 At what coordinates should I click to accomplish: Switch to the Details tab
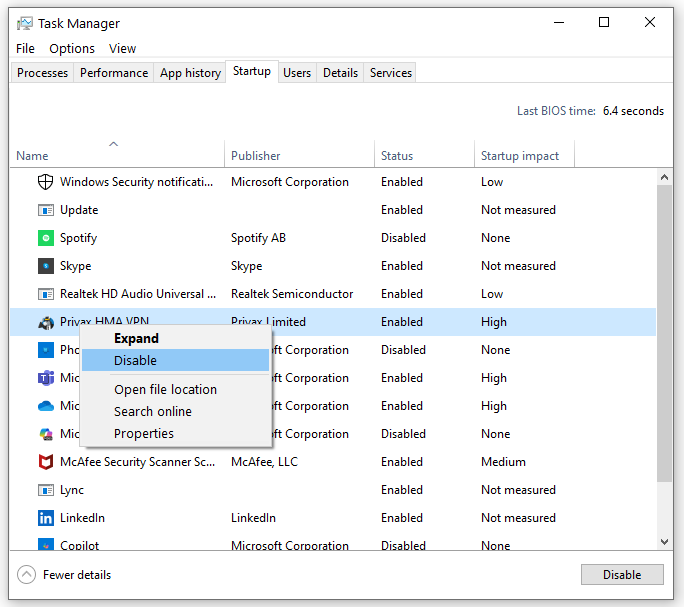pos(340,72)
